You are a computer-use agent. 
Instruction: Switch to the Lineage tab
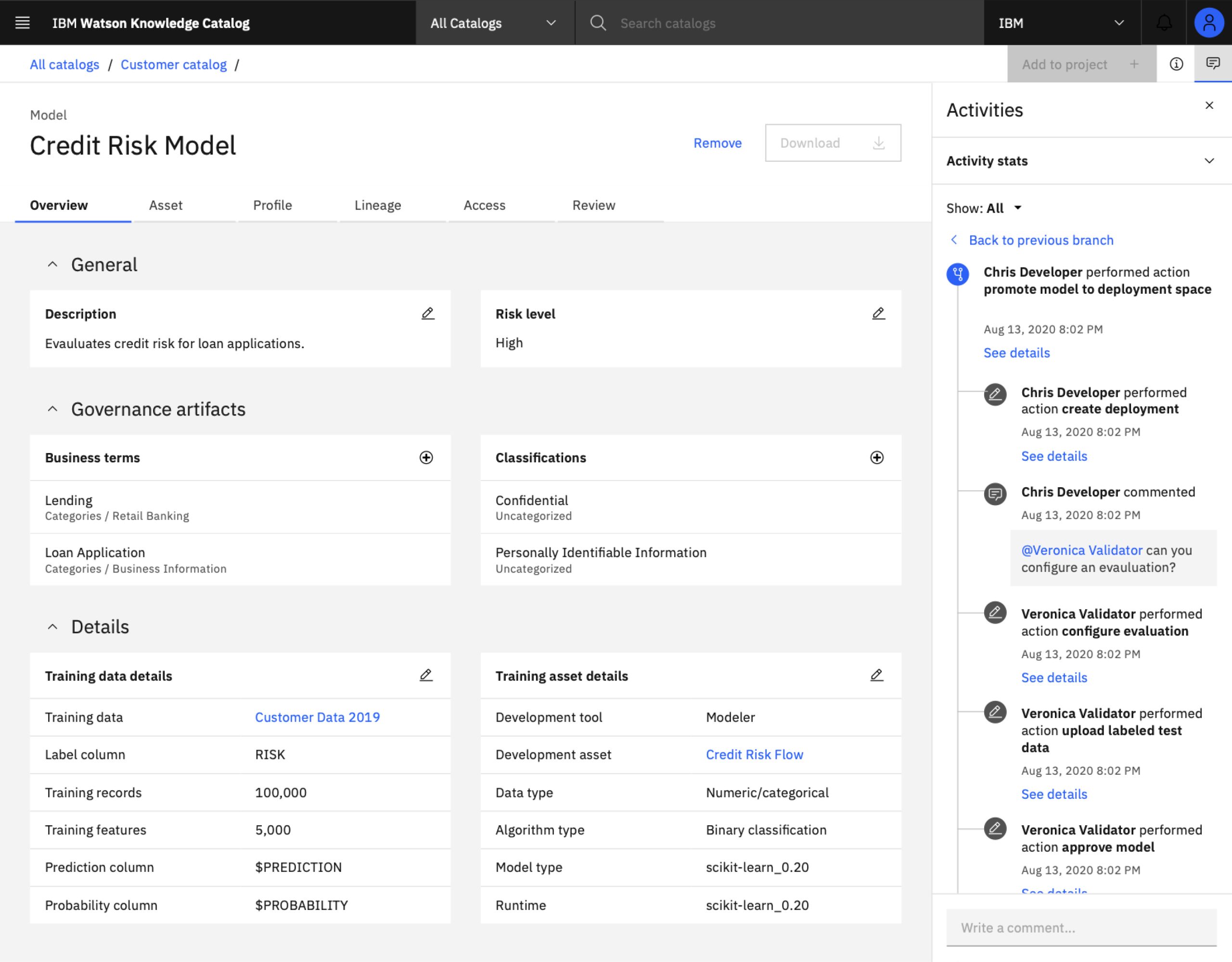[x=377, y=206]
